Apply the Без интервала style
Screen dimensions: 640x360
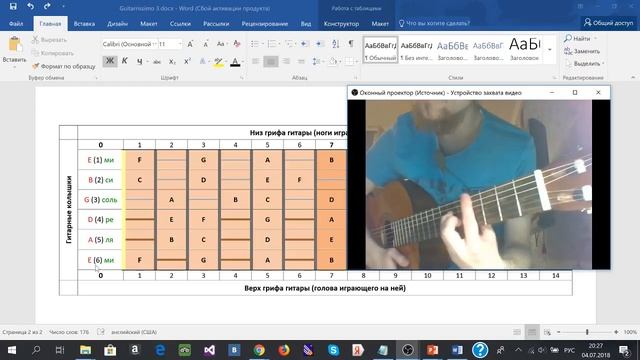(x=416, y=49)
